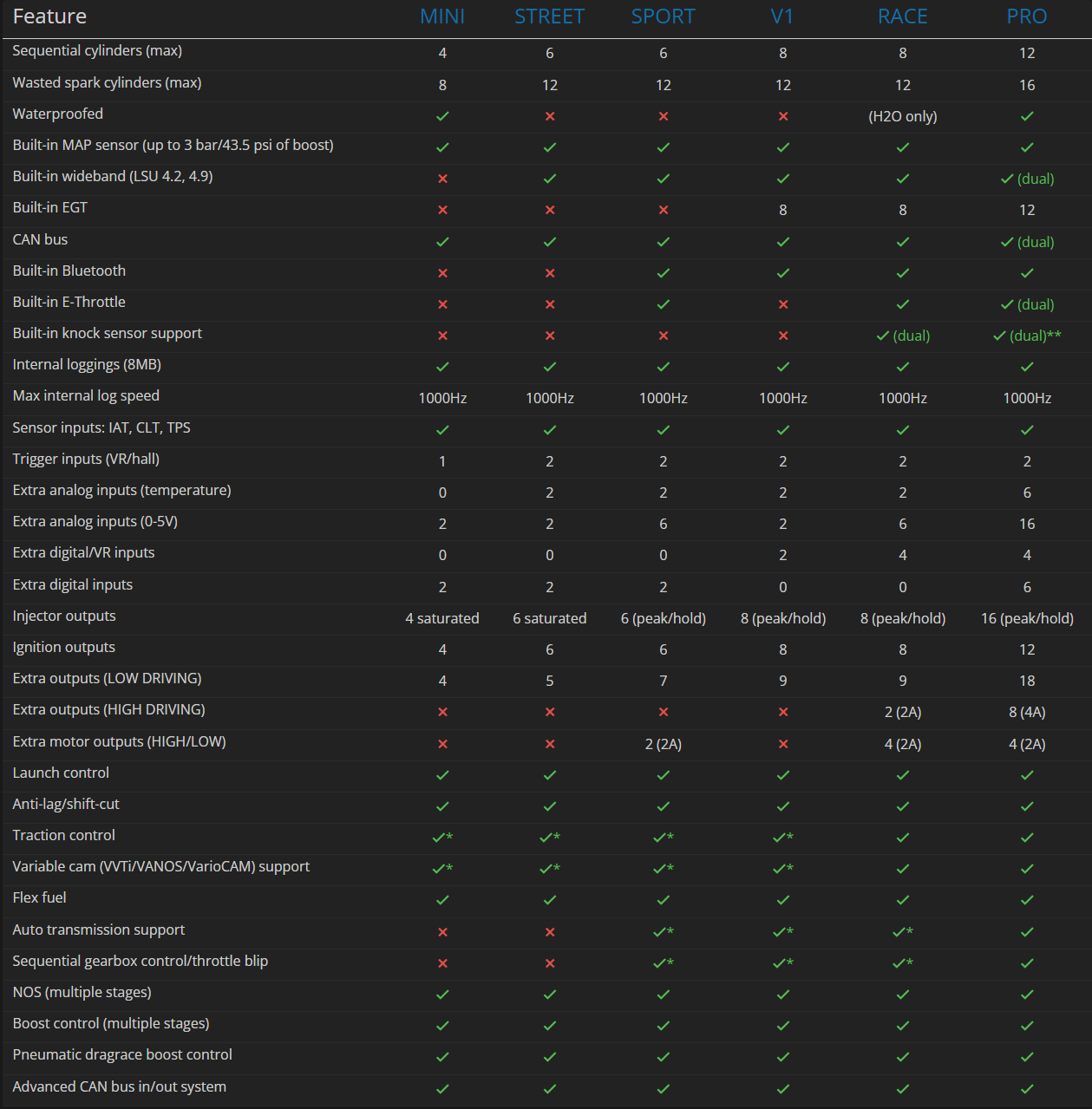
Task: Select MINI's red cross in Built-in wideband row
Action: 442,179
